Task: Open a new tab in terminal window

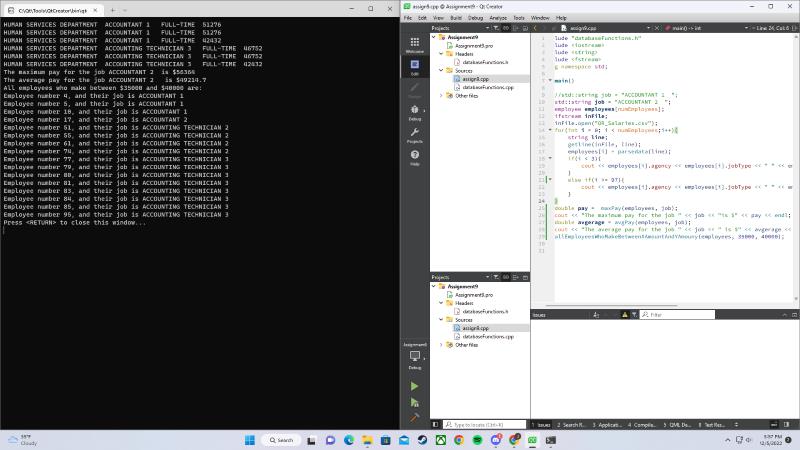Action: pyautogui.click(x=113, y=10)
